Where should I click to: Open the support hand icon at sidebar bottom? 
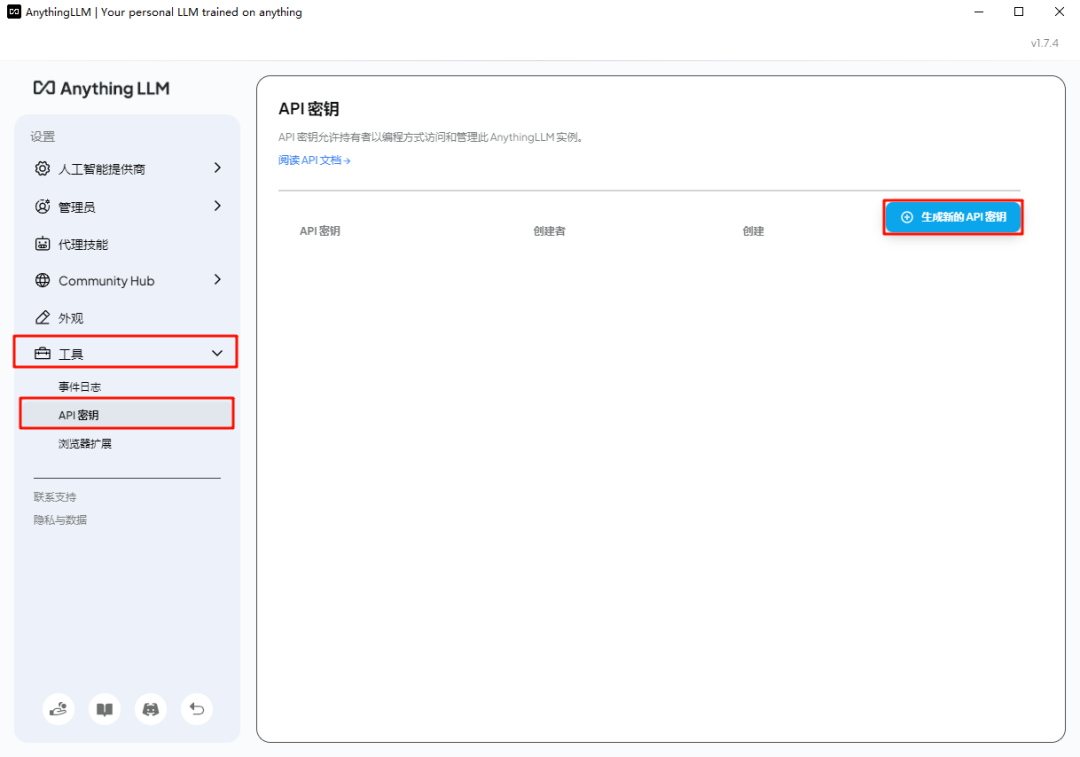point(59,709)
